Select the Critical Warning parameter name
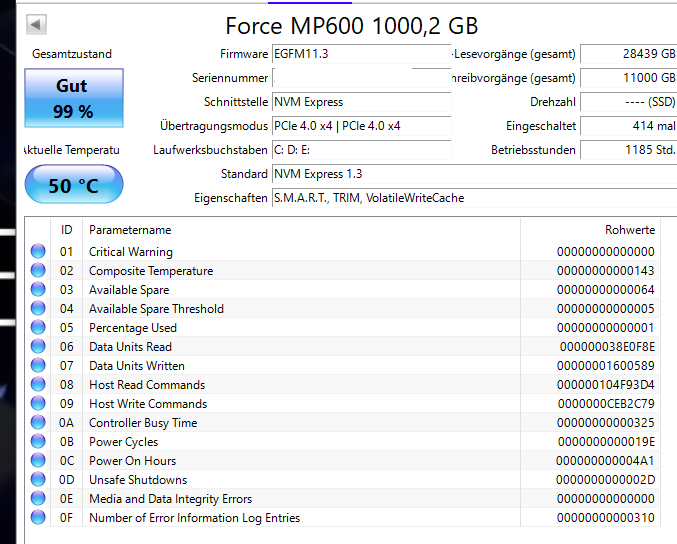Image resolution: width=677 pixels, height=544 pixels. click(131, 252)
